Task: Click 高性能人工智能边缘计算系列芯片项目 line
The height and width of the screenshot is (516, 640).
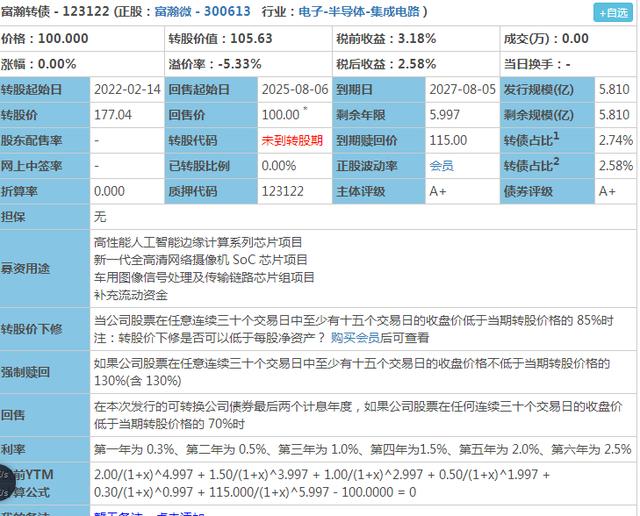Action: point(198,242)
